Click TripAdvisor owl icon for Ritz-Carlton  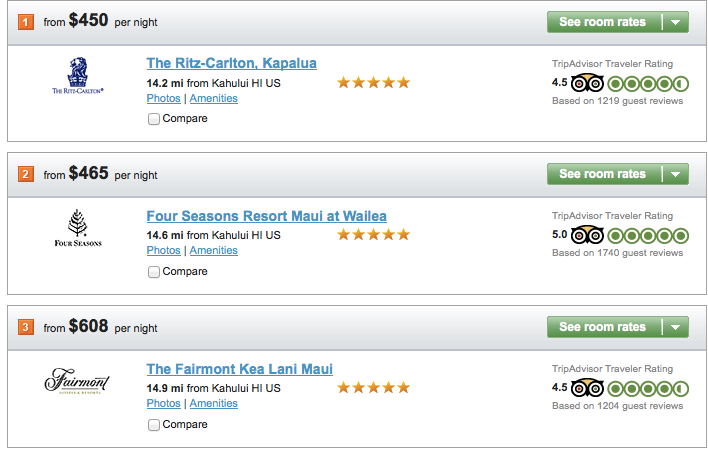click(588, 83)
